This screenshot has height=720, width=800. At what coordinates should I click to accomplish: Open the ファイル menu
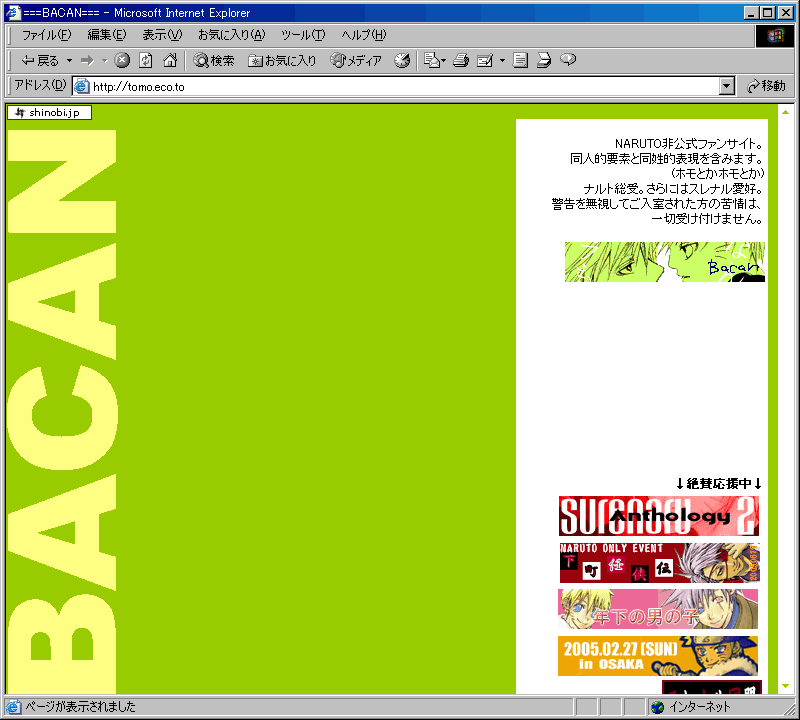46,35
